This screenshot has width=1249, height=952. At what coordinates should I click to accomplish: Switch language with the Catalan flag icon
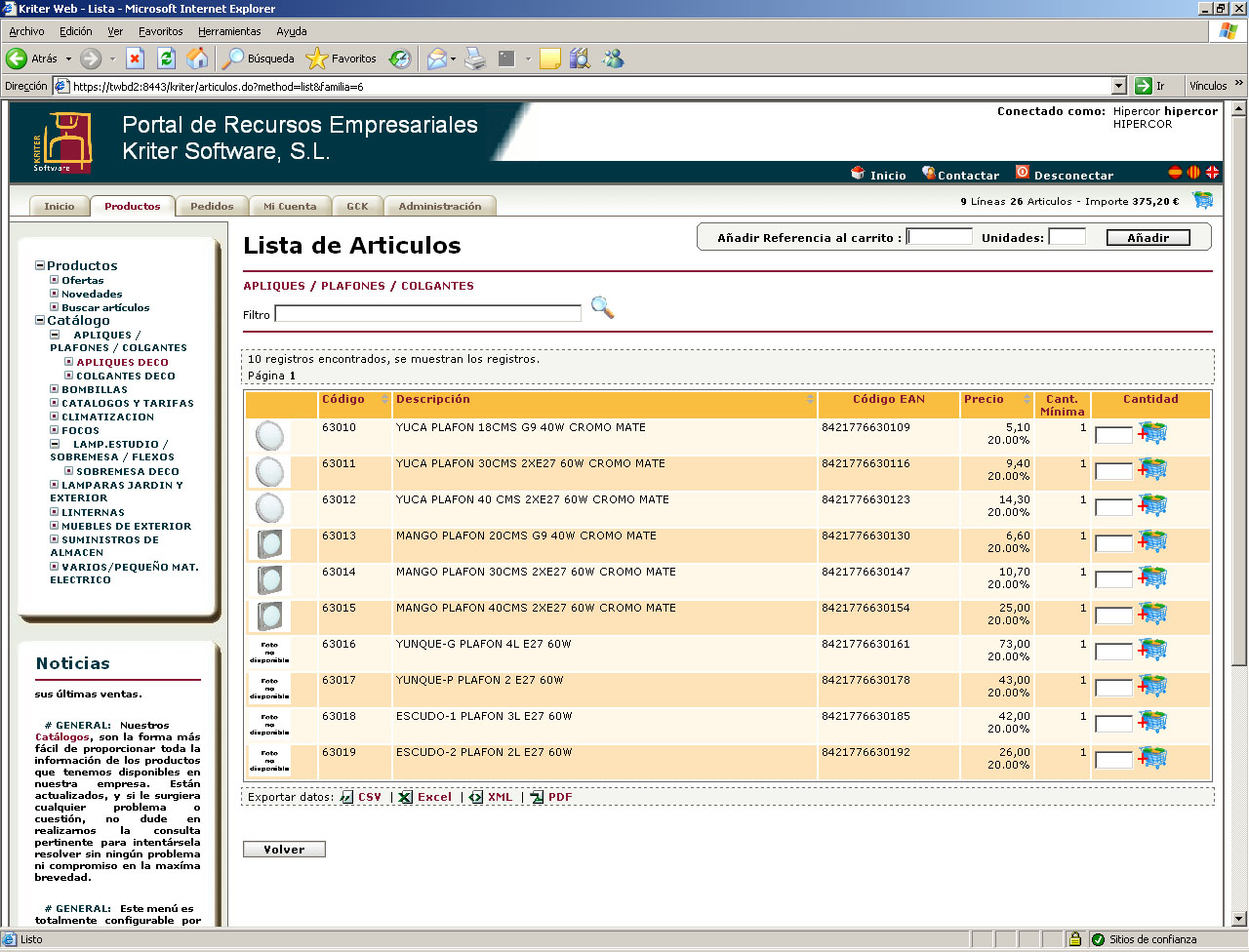tap(1193, 172)
